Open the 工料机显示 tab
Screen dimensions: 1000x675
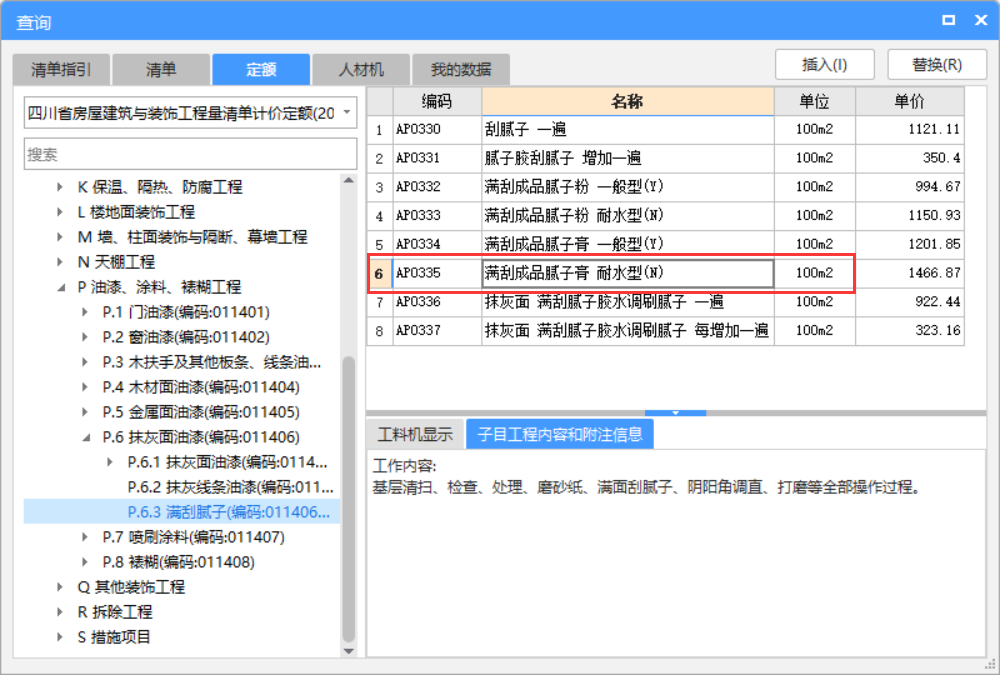[415, 434]
